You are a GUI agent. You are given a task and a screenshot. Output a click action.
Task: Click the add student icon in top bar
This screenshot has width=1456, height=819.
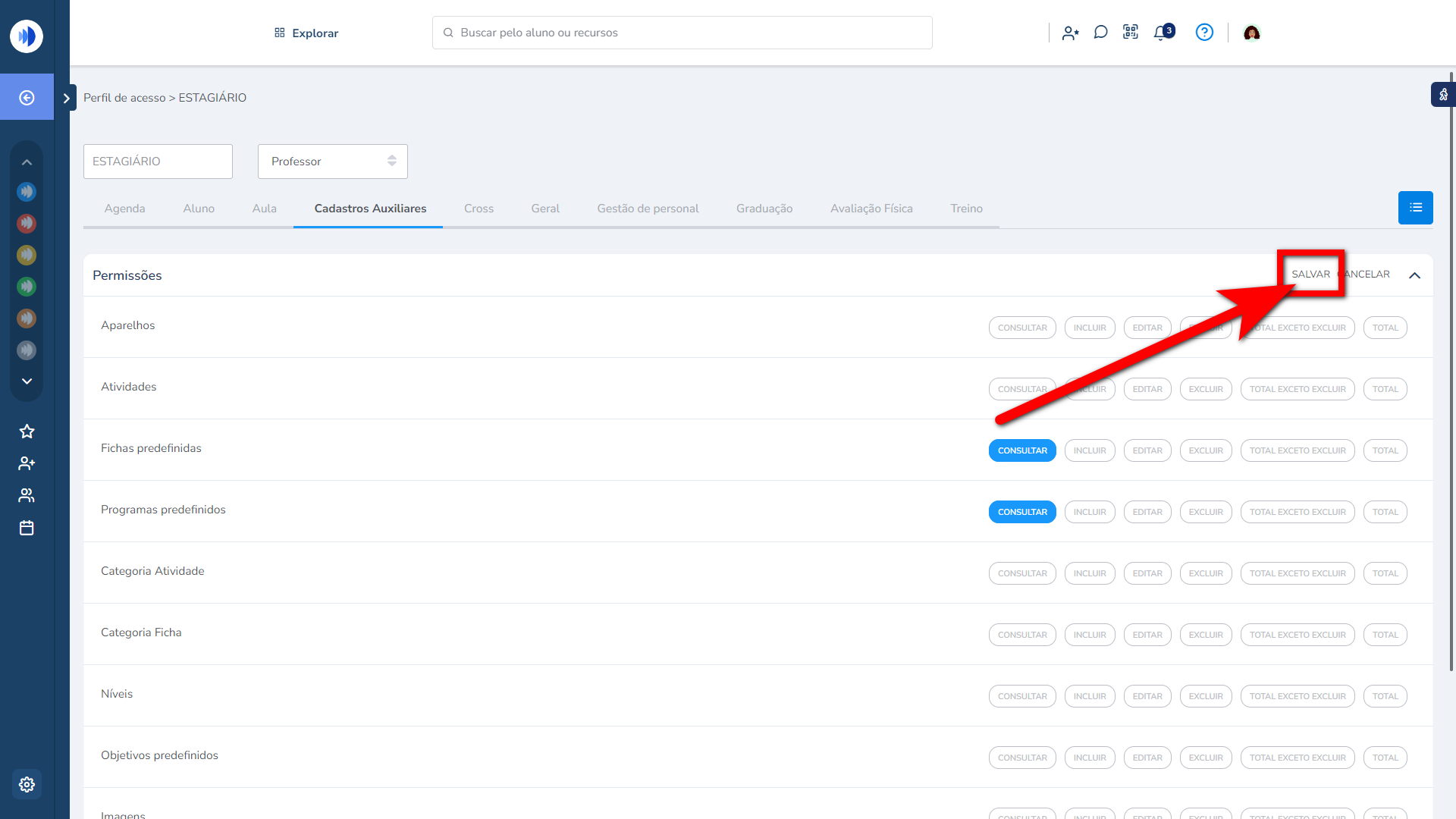tap(1070, 33)
